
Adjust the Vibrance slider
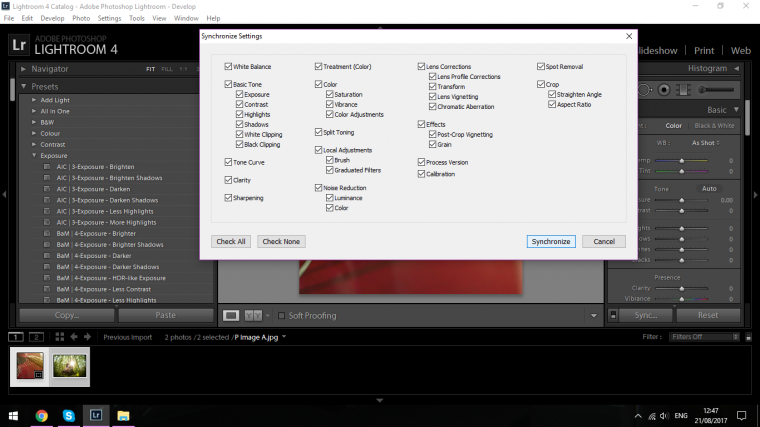tap(681, 299)
